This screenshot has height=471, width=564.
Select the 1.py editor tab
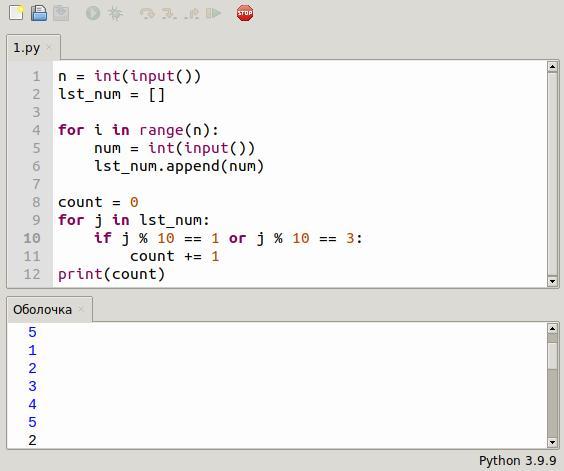[27, 47]
